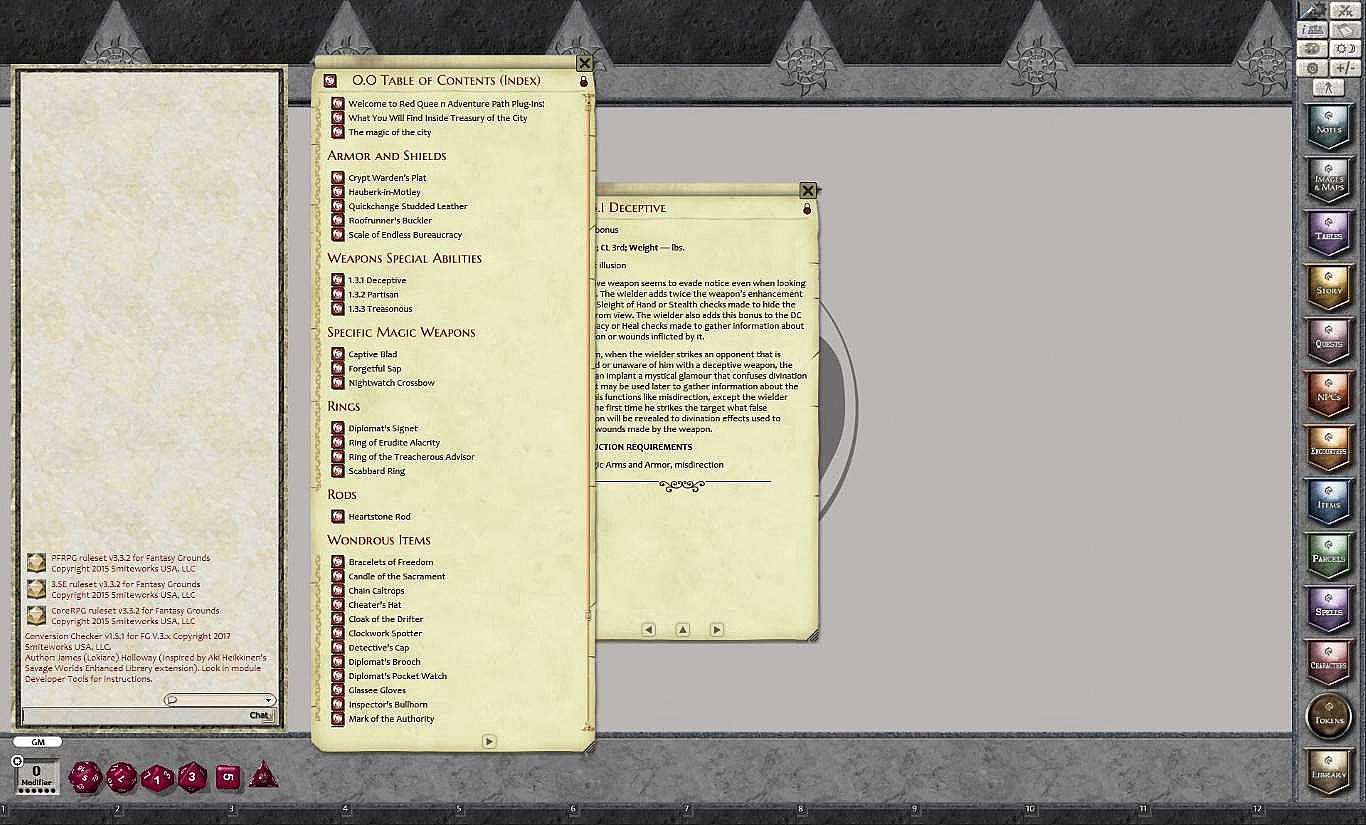Image resolution: width=1366 pixels, height=825 pixels.
Task: Open the Forgetful Sap entry
Action: 375,369
